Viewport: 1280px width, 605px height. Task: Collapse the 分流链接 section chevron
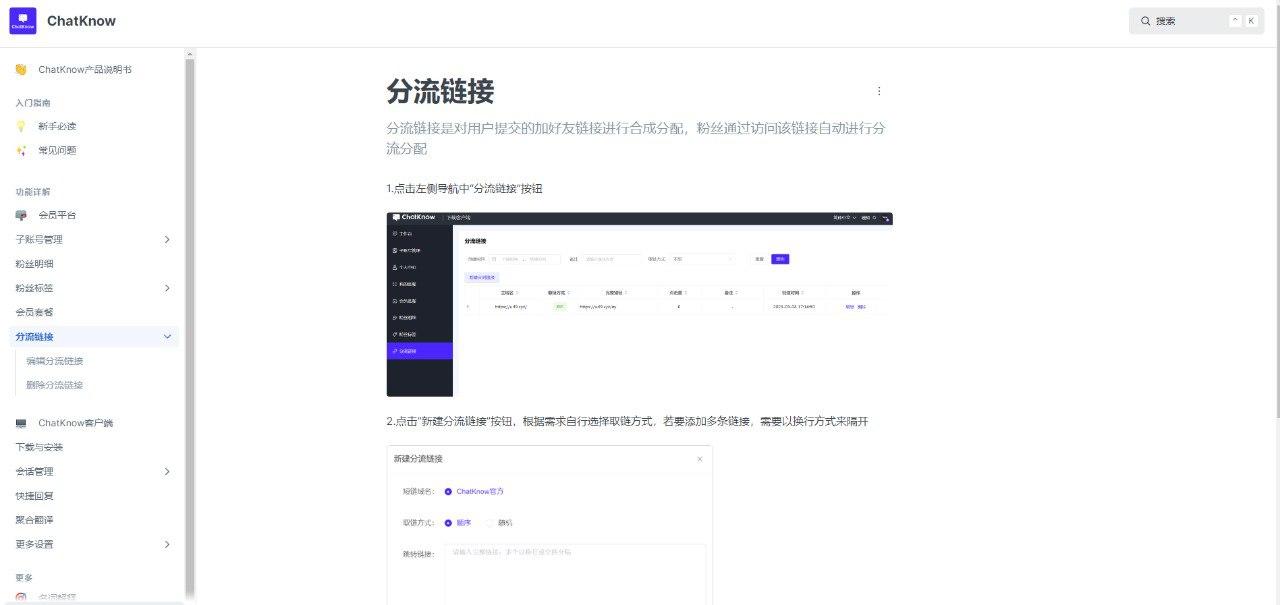coord(167,337)
